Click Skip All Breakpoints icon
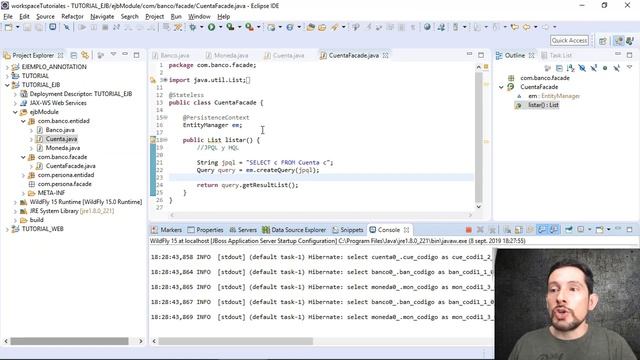This screenshot has width=640, height=360. [x=67, y=27]
